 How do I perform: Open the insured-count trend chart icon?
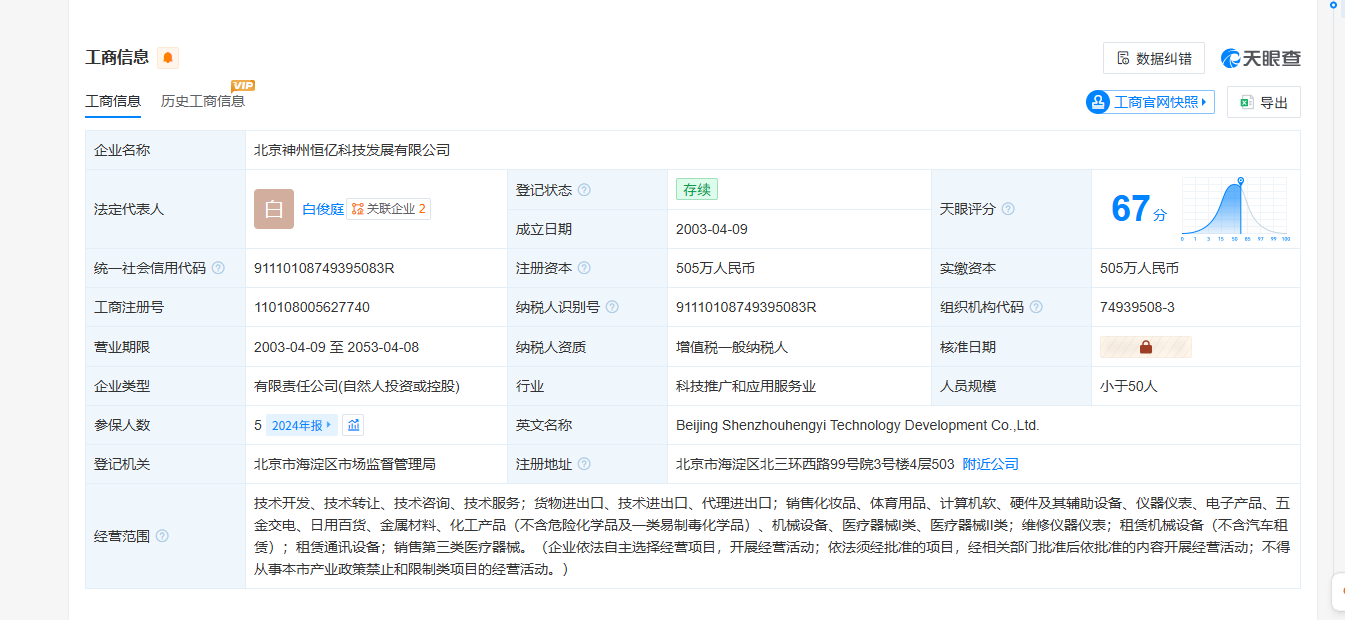(353, 425)
